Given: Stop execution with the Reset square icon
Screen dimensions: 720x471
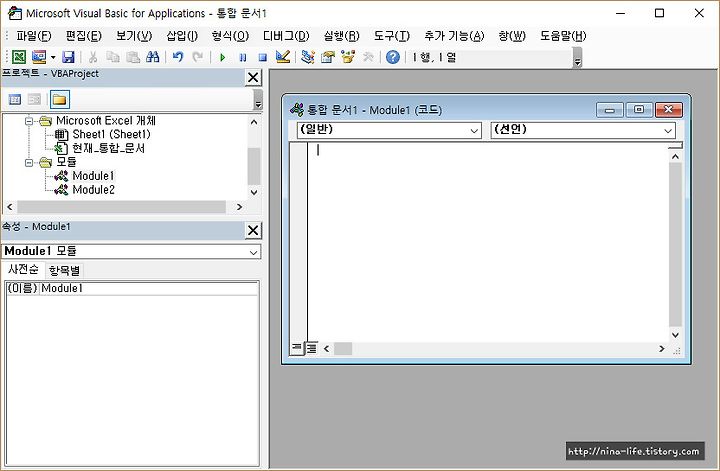Looking at the screenshot, I should click(263, 57).
